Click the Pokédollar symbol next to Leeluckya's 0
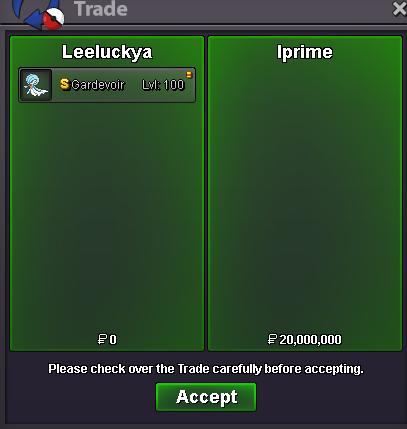Viewport: 407px width, 429px height. [102, 339]
